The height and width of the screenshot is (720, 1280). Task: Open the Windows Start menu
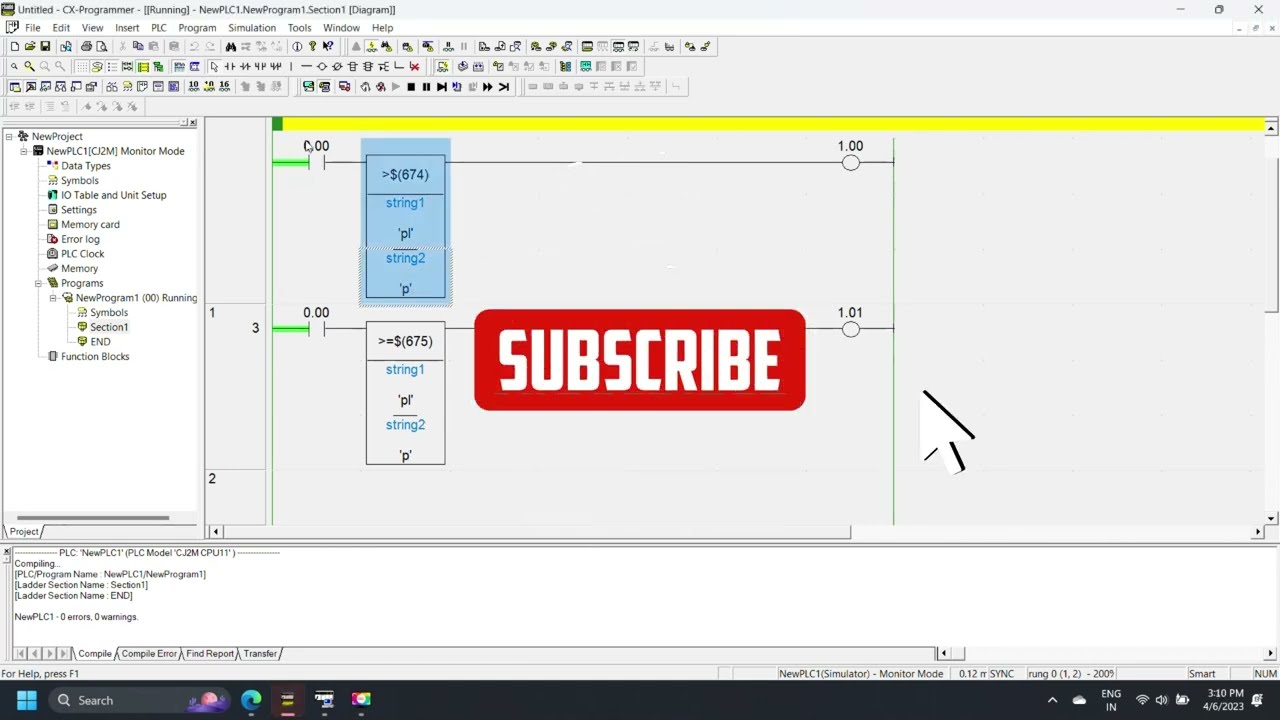pos(26,700)
